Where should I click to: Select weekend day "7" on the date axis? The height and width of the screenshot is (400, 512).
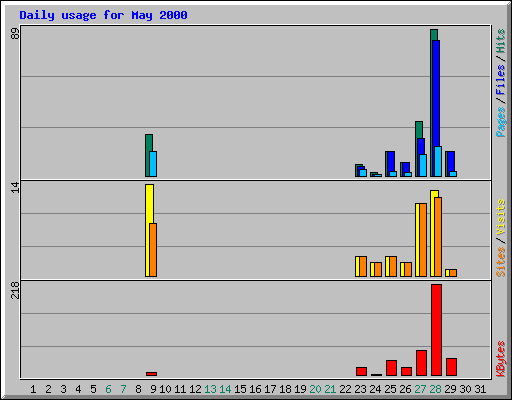click(x=123, y=389)
